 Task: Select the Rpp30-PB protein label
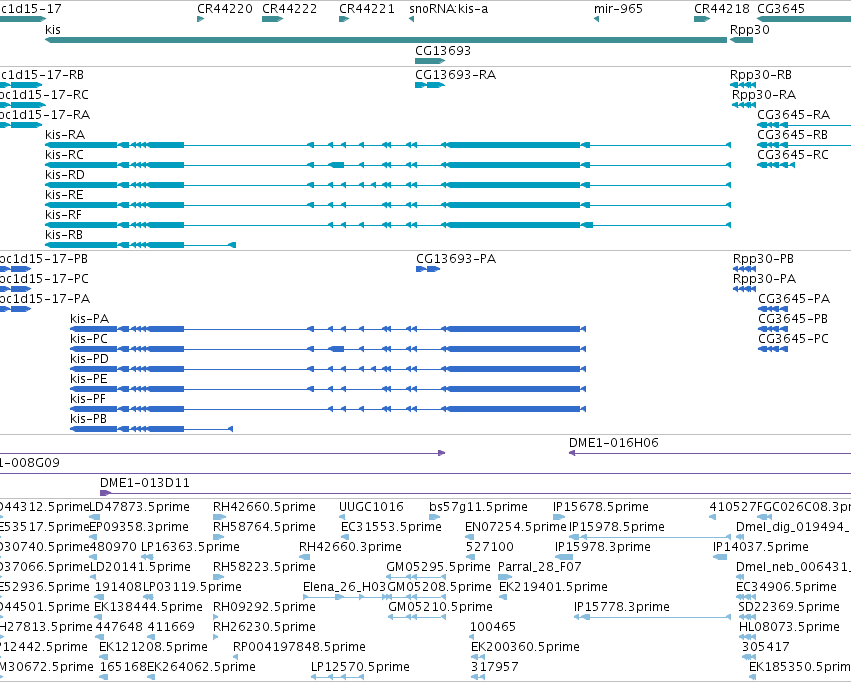[763, 258]
